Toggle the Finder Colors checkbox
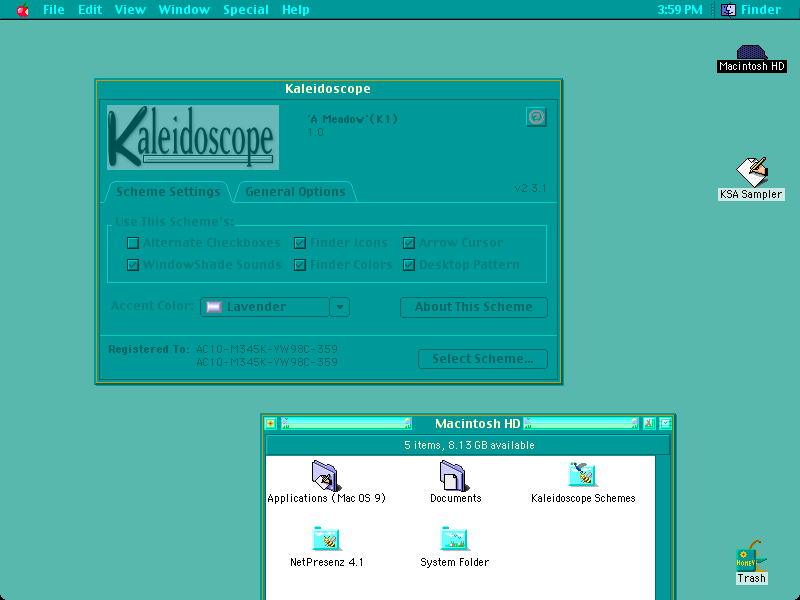Screen dimensions: 800x600 [300, 265]
